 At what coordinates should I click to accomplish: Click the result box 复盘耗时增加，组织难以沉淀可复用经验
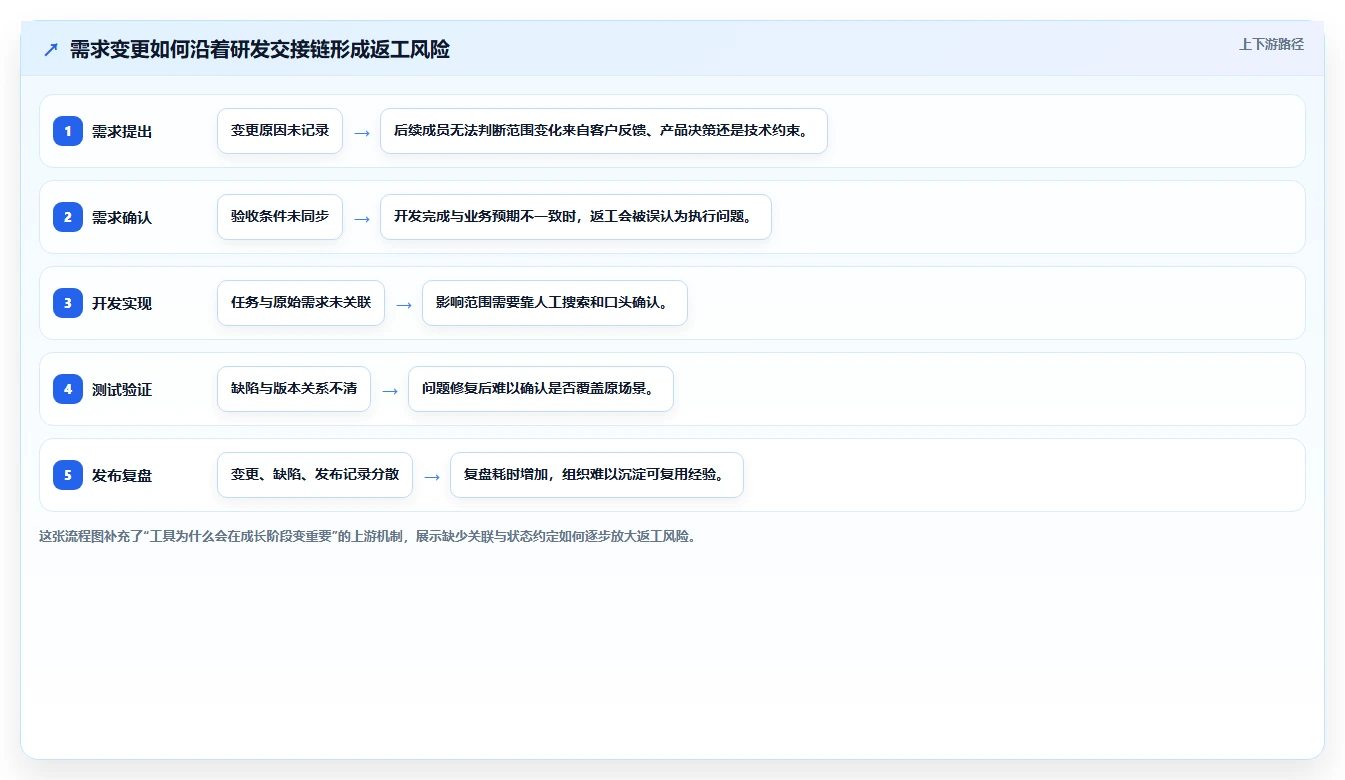click(597, 475)
